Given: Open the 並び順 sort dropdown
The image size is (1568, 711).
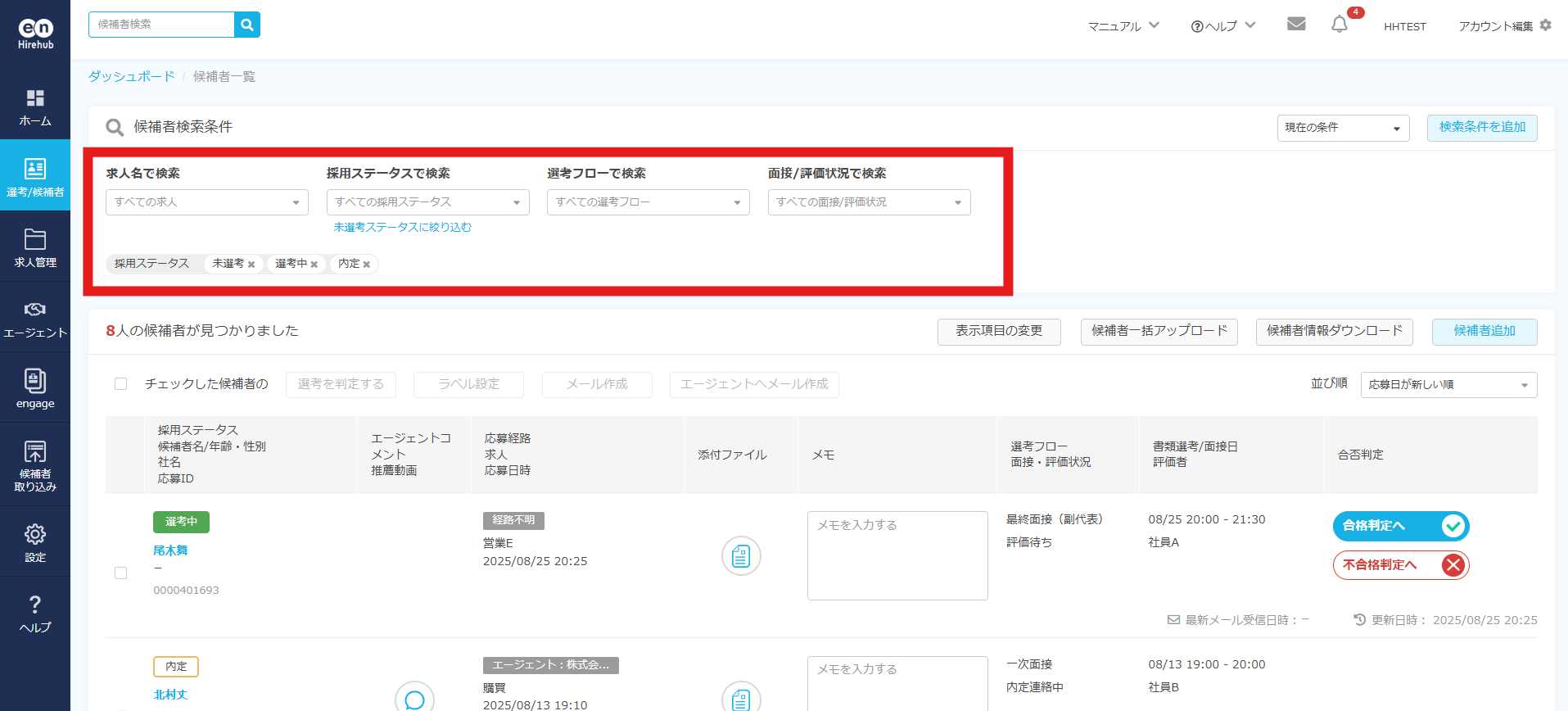Looking at the screenshot, I should click(1448, 385).
